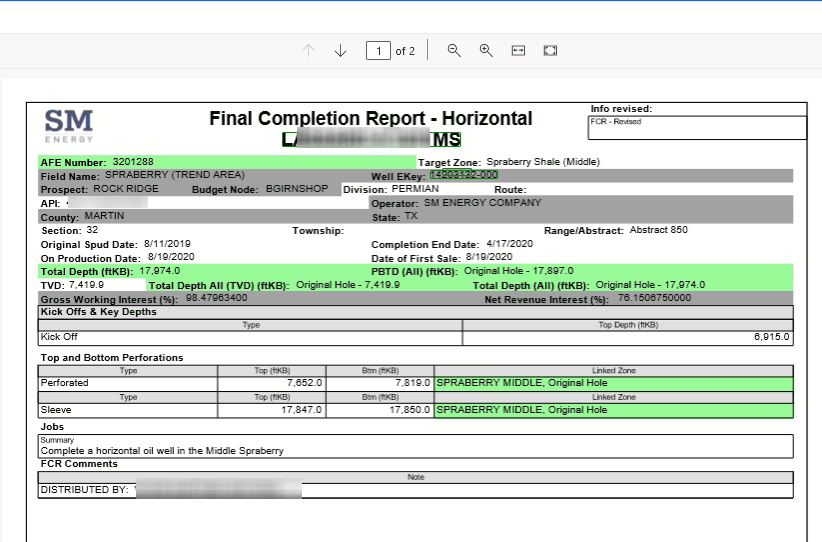Select Total Depth (All) 'Original Hole - 17,974.0'
Image resolution: width=822 pixels, height=542 pixels.
[x=650, y=285]
